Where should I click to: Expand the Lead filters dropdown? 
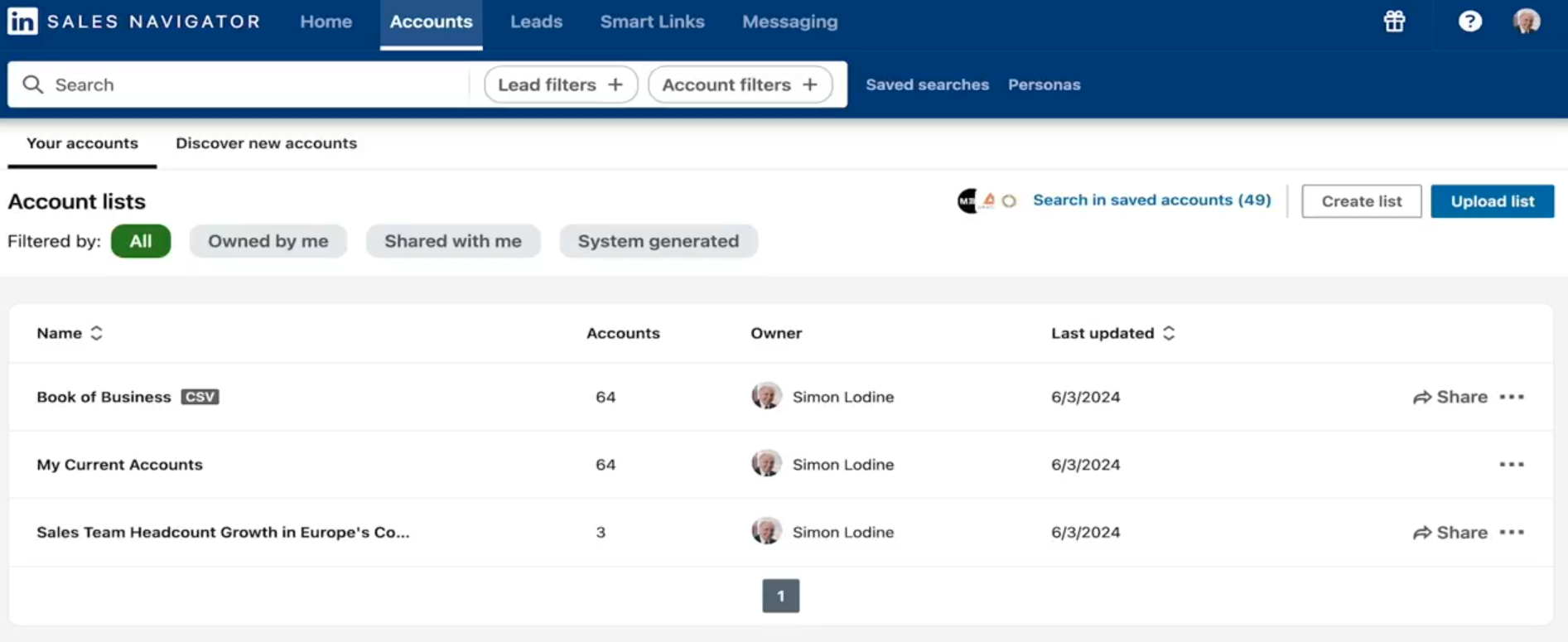coord(560,84)
